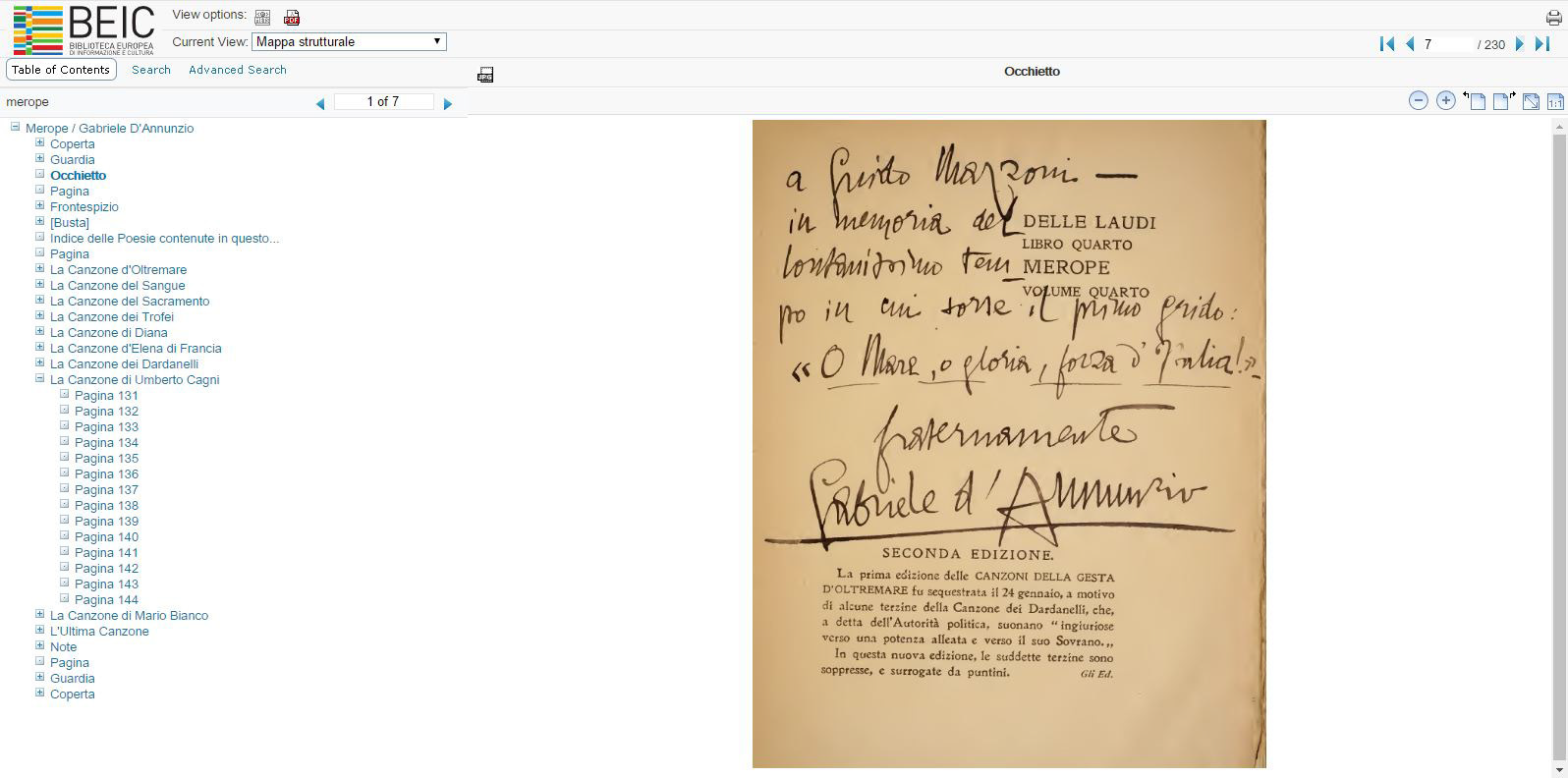The image size is (1568, 778).
Task: Select Pagina 142 in the tree
Action: (x=107, y=568)
